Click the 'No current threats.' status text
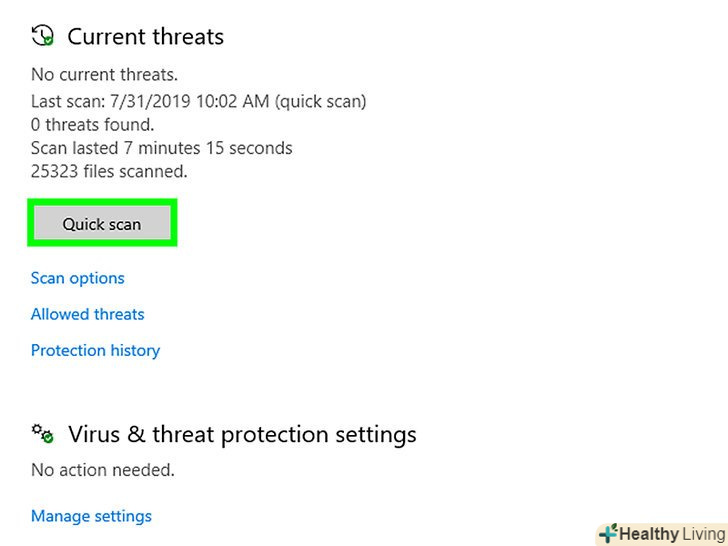The height and width of the screenshot is (546, 728). tap(105, 74)
